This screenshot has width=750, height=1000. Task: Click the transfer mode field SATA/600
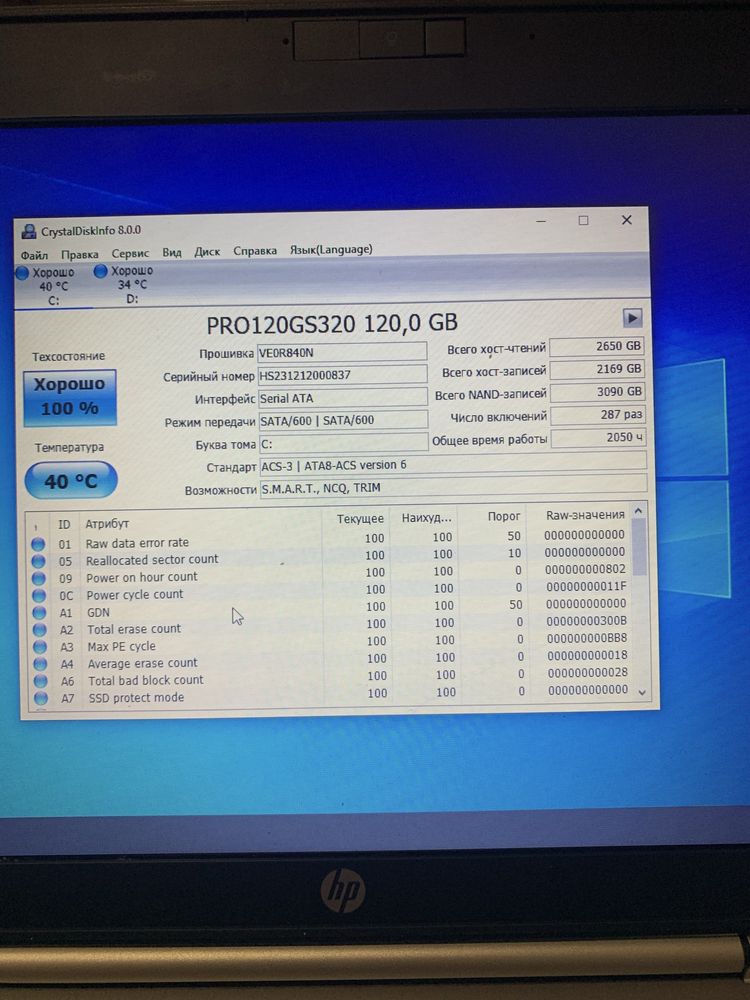(344, 420)
